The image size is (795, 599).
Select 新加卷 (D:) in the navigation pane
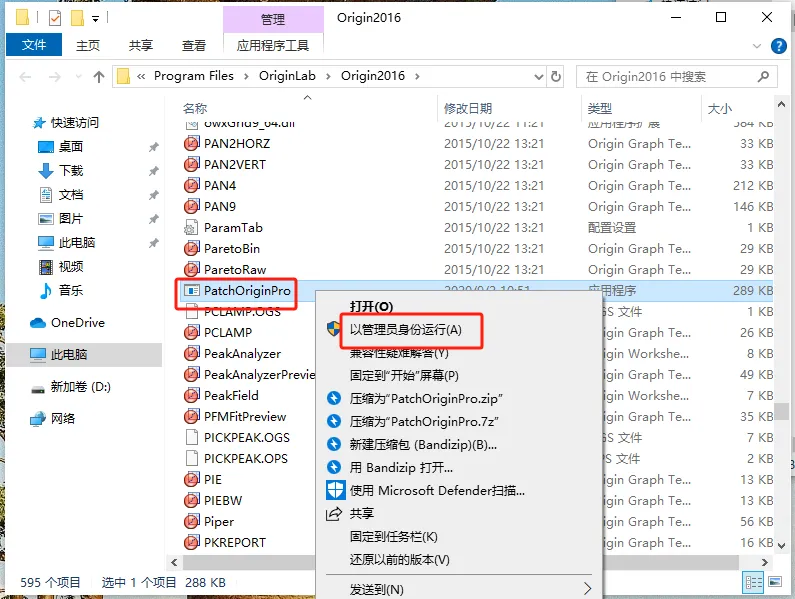(x=80, y=387)
